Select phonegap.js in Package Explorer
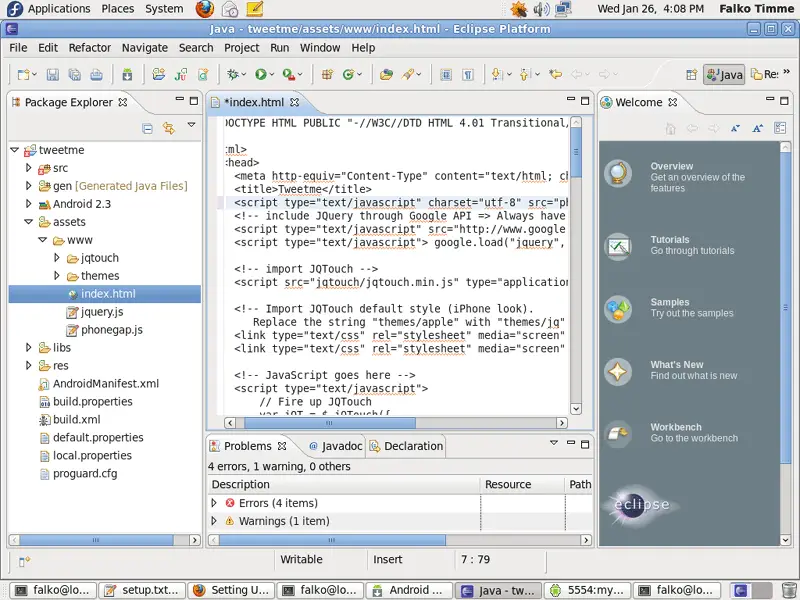Screen dimensions: 800x600 [105, 330]
